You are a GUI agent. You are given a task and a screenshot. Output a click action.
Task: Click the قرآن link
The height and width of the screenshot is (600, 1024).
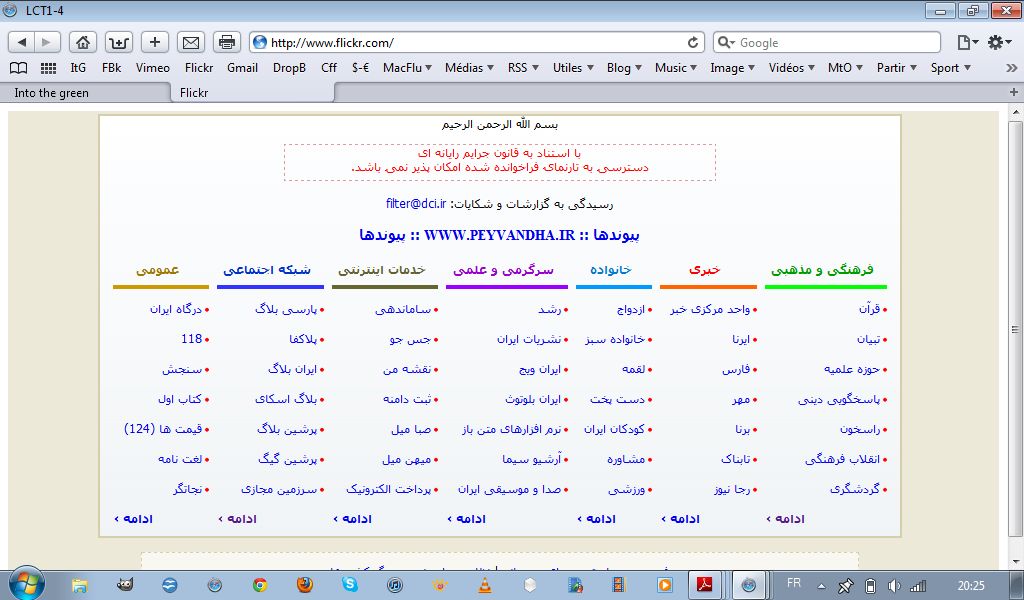[x=869, y=309]
